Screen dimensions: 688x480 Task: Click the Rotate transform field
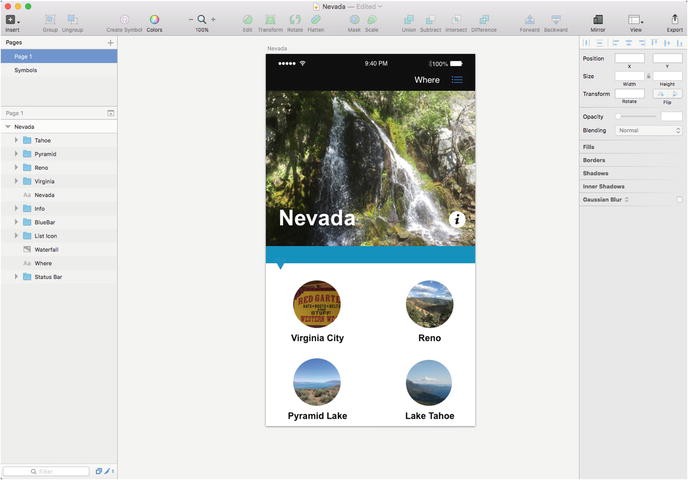(630, 93)
